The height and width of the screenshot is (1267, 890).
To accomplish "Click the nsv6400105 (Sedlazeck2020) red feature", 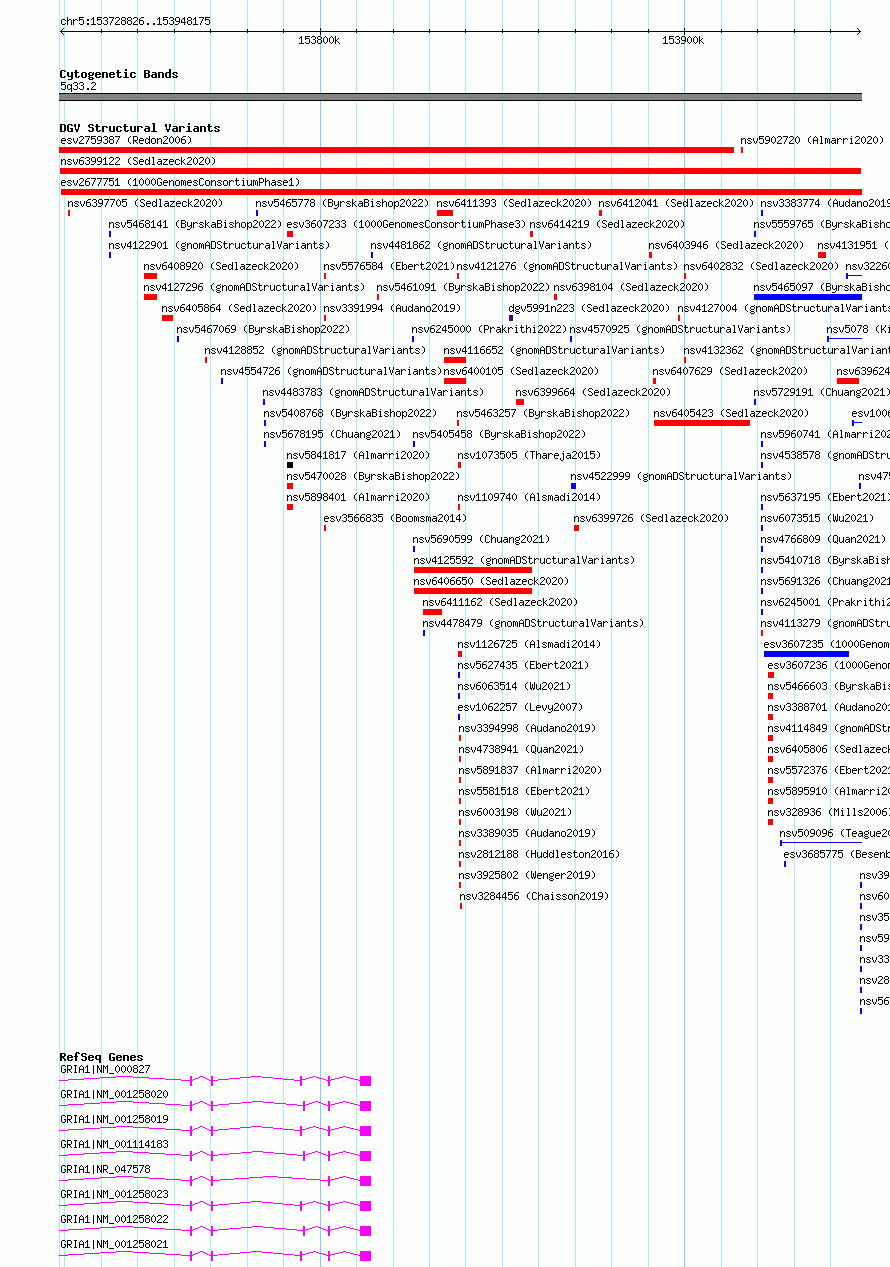I will pyautogui.click(x=455, y=381).
